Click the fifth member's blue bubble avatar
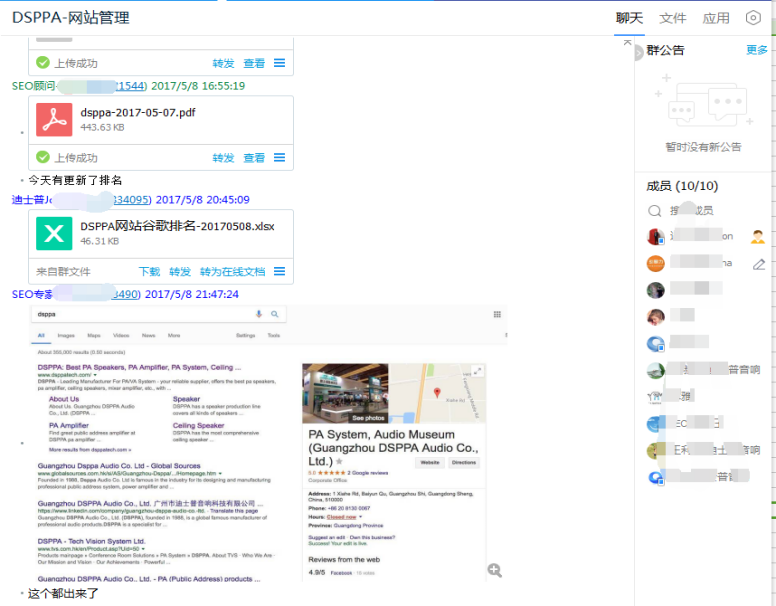The image size is (776, 606). (x=656, y=344)
